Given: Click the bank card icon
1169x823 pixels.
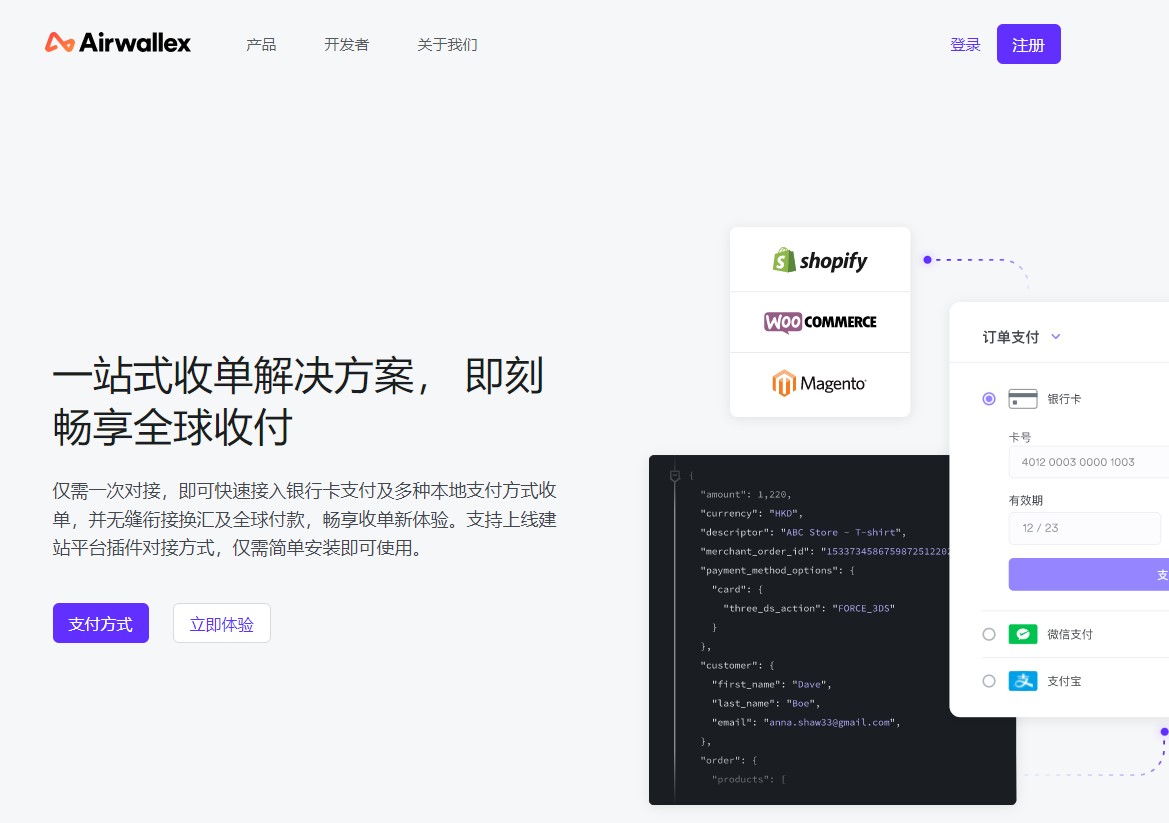Looking at the screenshot, I should (1023, 399).
